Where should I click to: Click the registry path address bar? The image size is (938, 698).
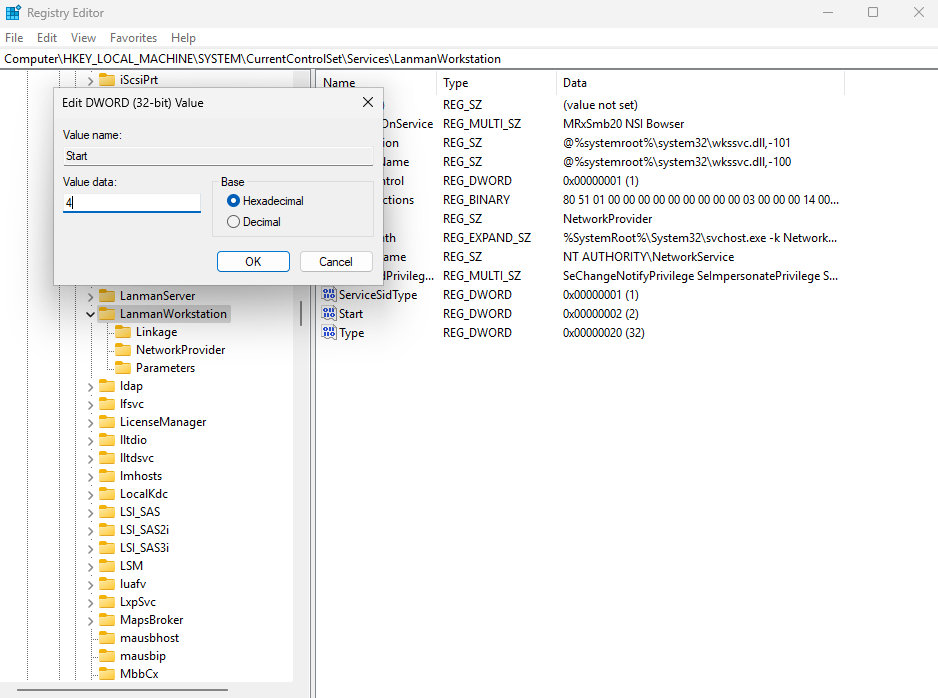pyautogui.click(x=469, y=59)
